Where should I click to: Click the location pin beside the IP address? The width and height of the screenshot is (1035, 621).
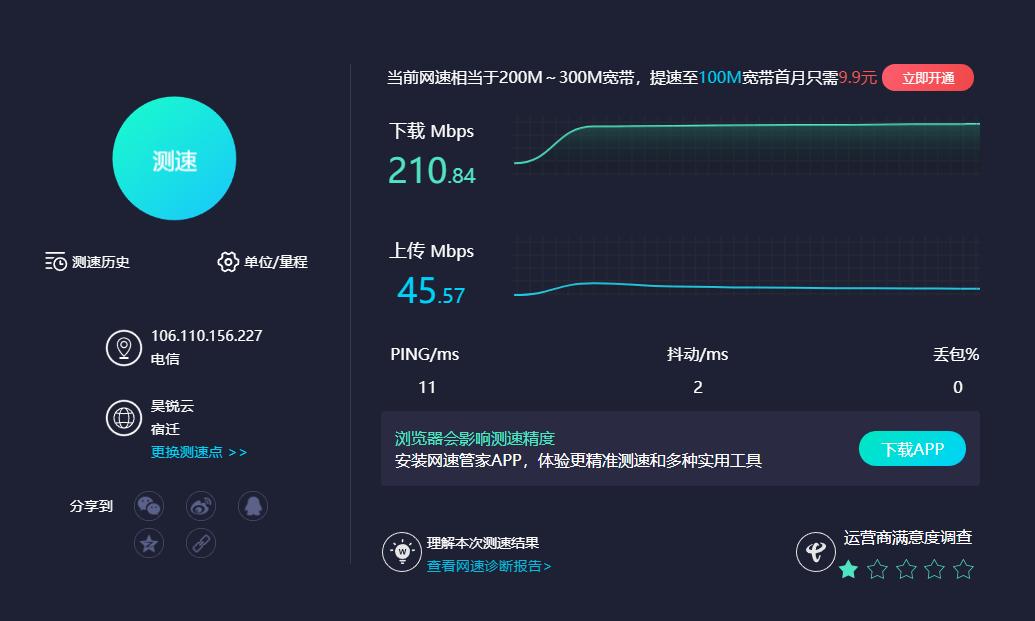pos(124,347)
